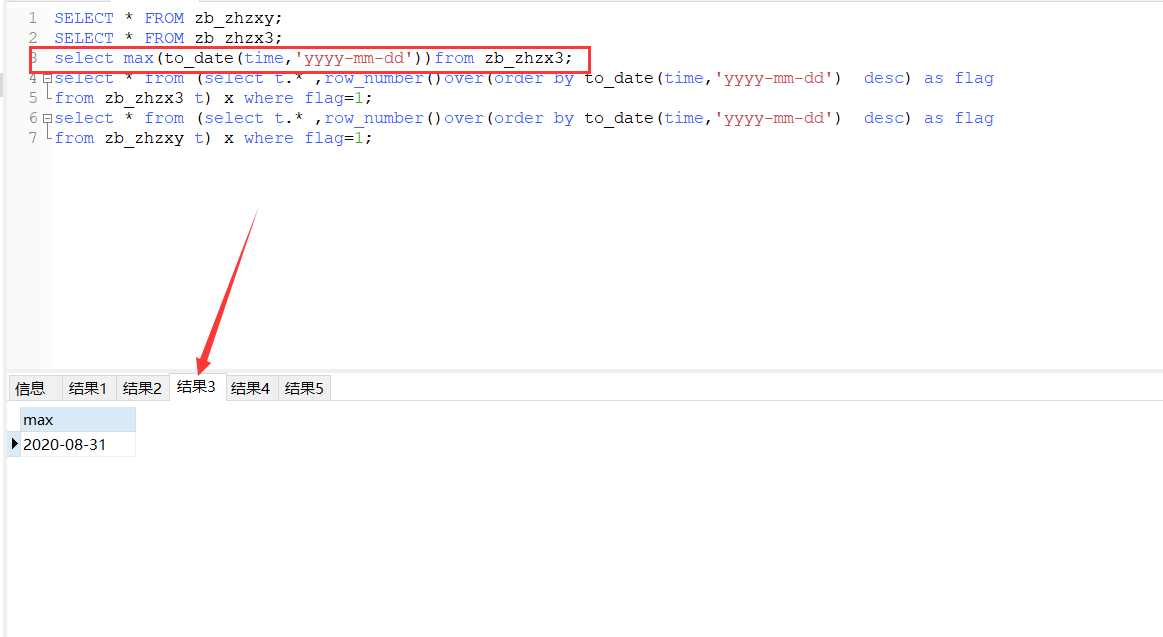Click line number 1 in gutter
This screenshot has height=637, width=1163.
pos(33,18)
